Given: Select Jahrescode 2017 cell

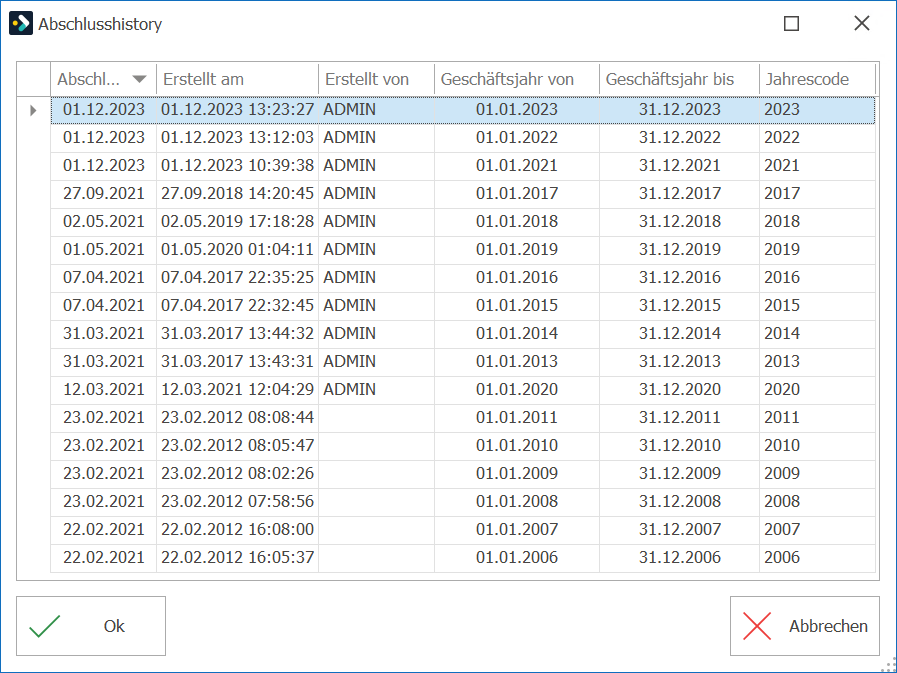Looking at the screenshot, I should (x=817, y=194).
